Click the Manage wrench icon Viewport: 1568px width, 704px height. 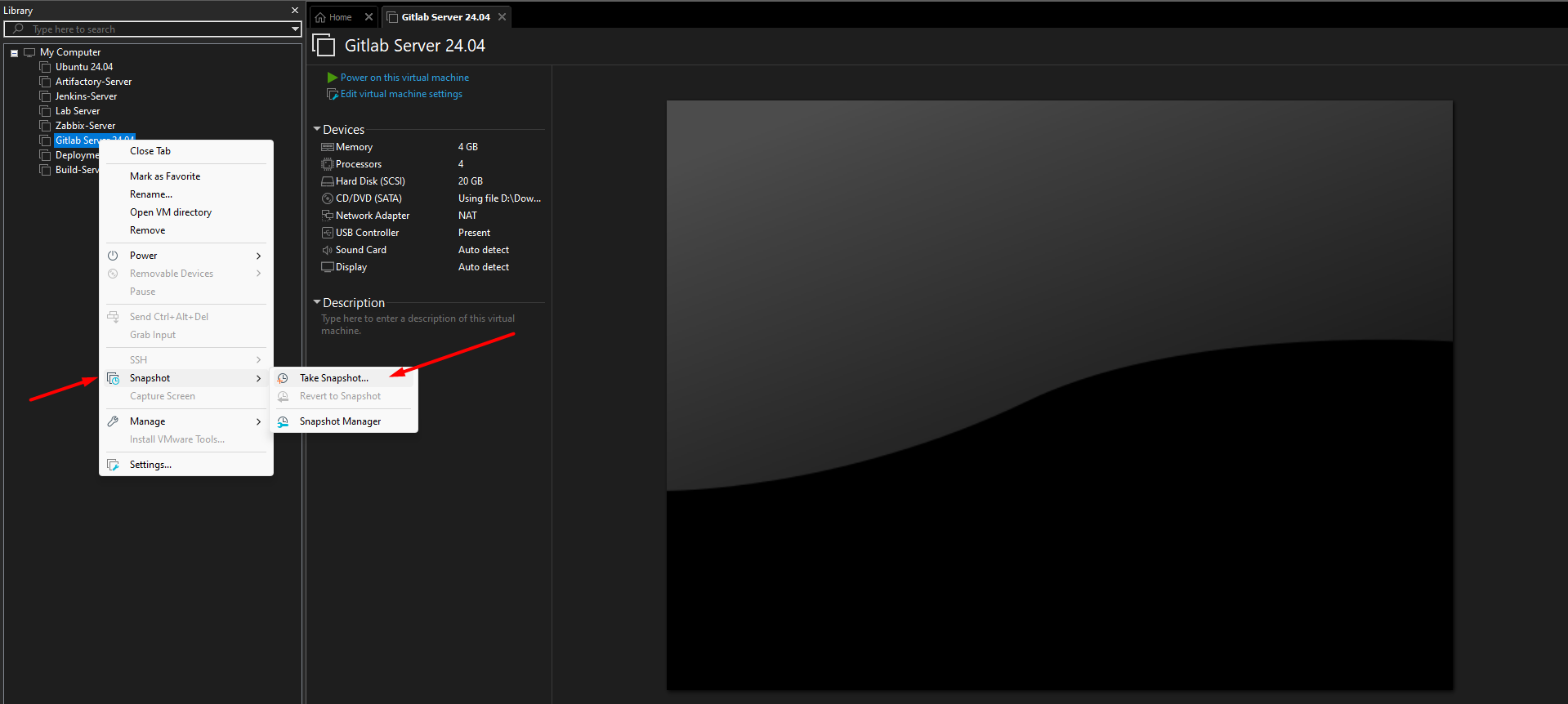(113, 421)
